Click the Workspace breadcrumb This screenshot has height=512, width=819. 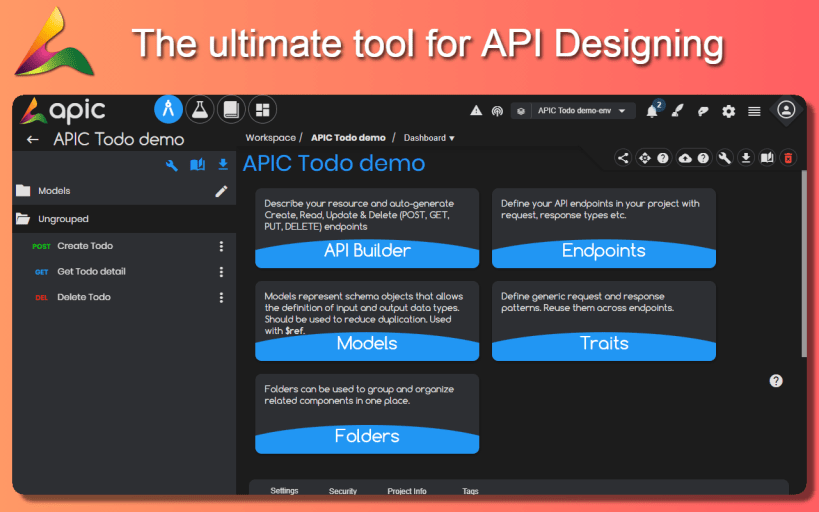[x=271, y=138]
